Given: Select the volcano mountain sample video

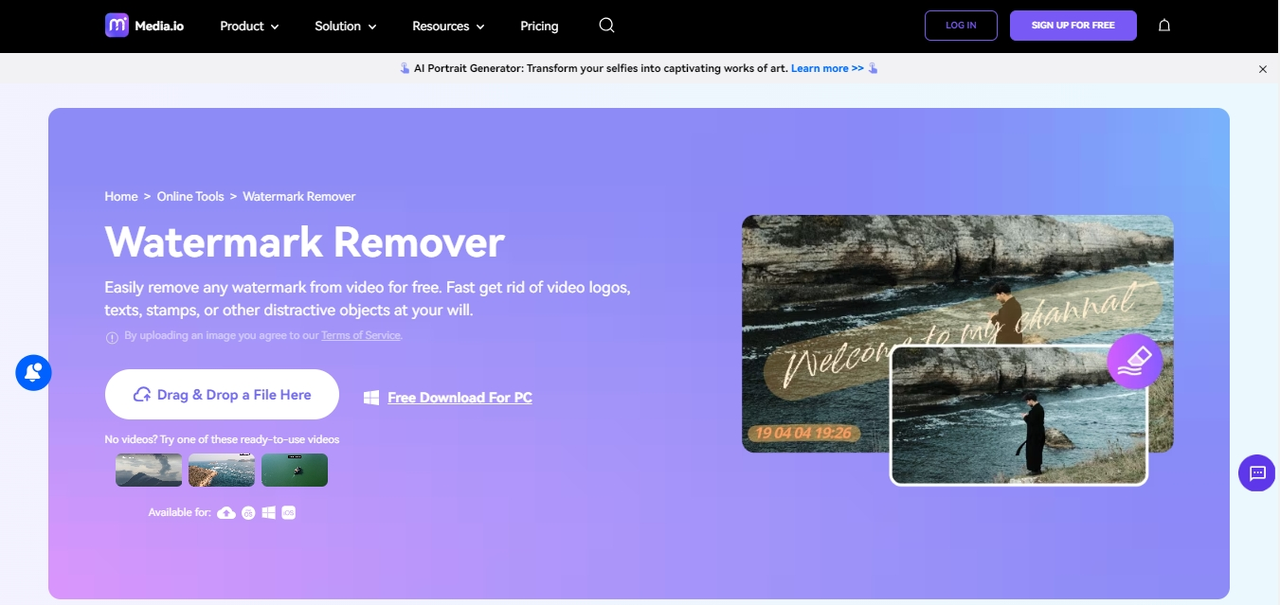Looking at the screenshot, I should click(149, 470).
